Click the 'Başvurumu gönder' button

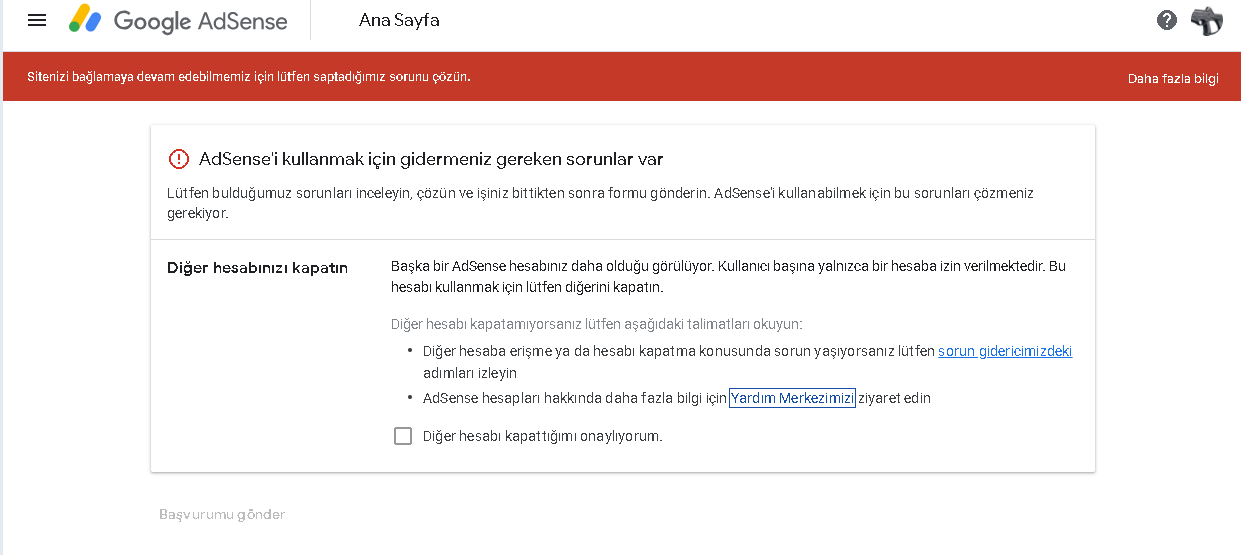pyautogui.click(x=222, y=514)
